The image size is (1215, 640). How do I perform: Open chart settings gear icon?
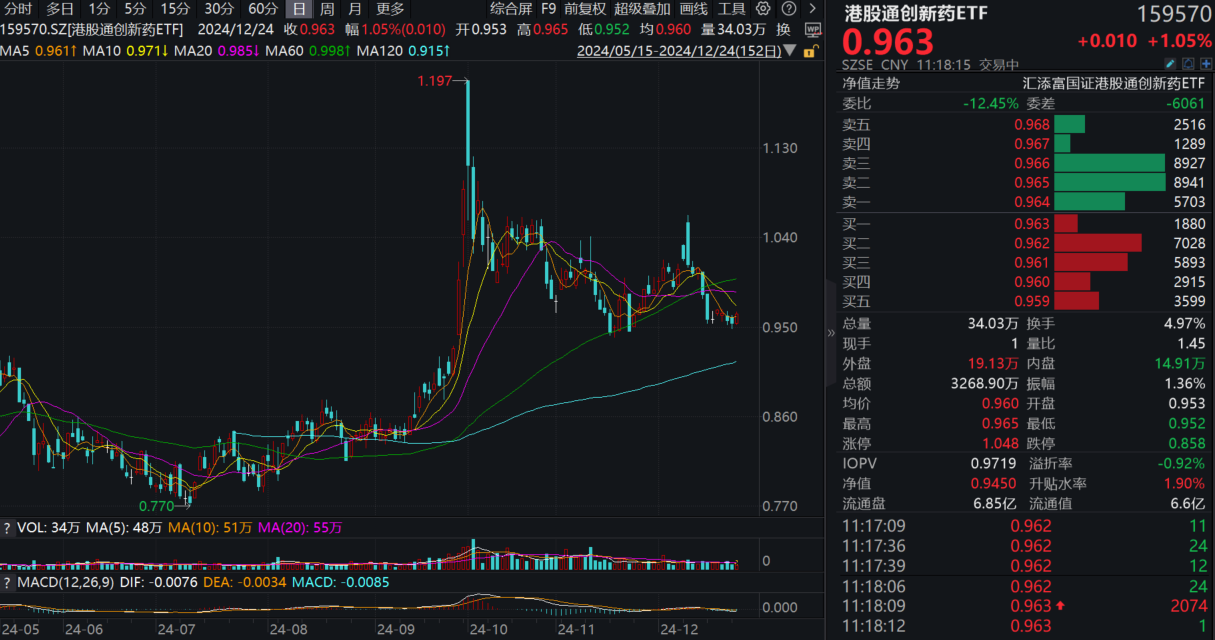[x=765, y=9]
